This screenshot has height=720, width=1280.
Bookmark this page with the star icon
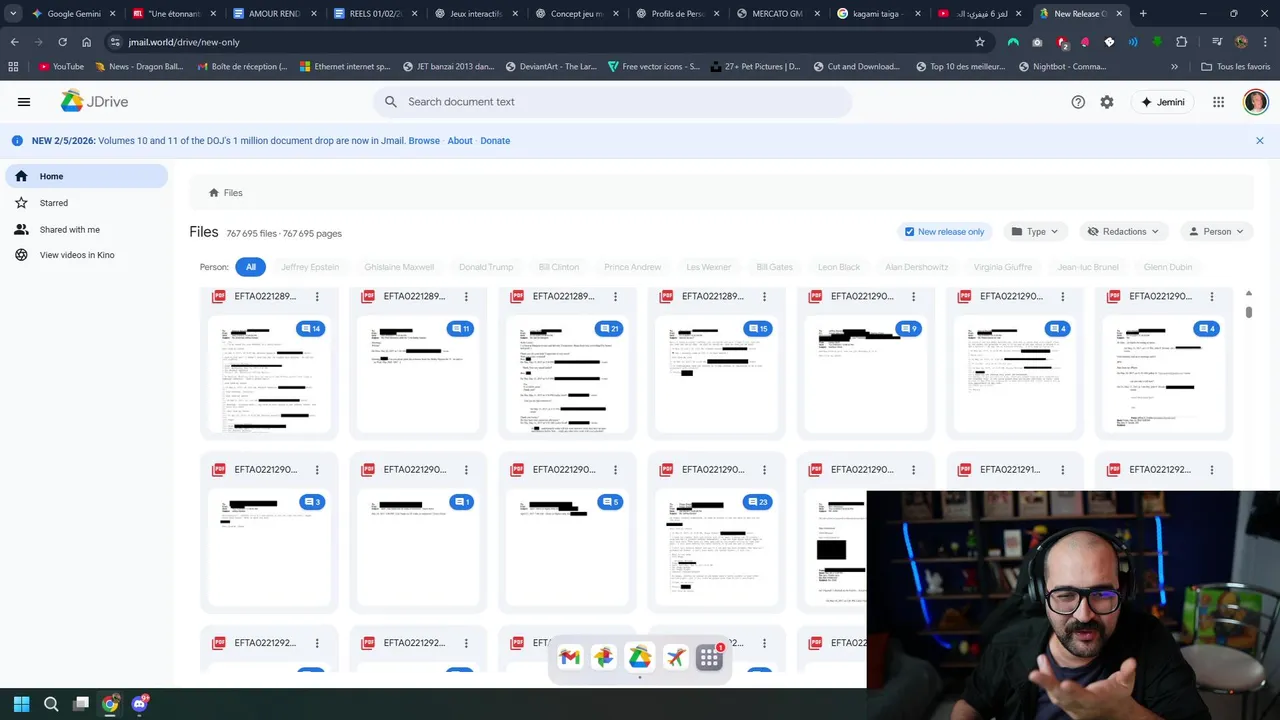tap(980, 42)
